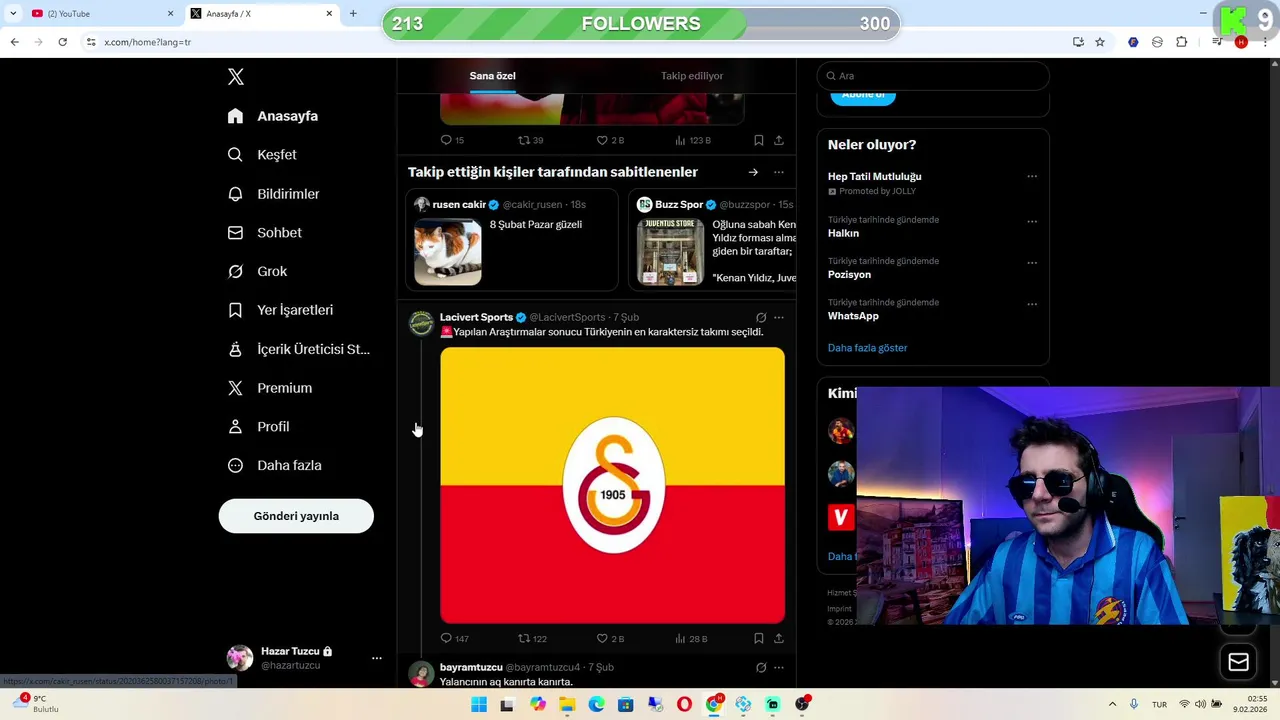1280x720 pixels.
Task: Open rusen cakir profile link
Action: tap(459, 204)
